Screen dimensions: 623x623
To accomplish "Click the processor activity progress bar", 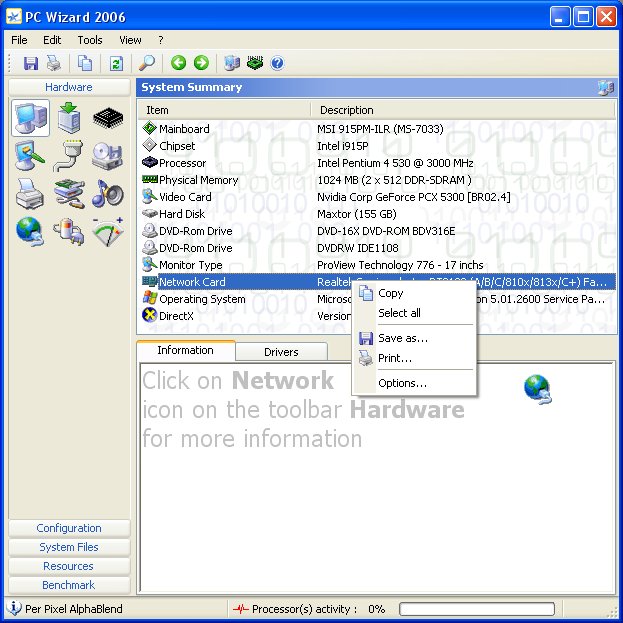I will pos(477,608).
